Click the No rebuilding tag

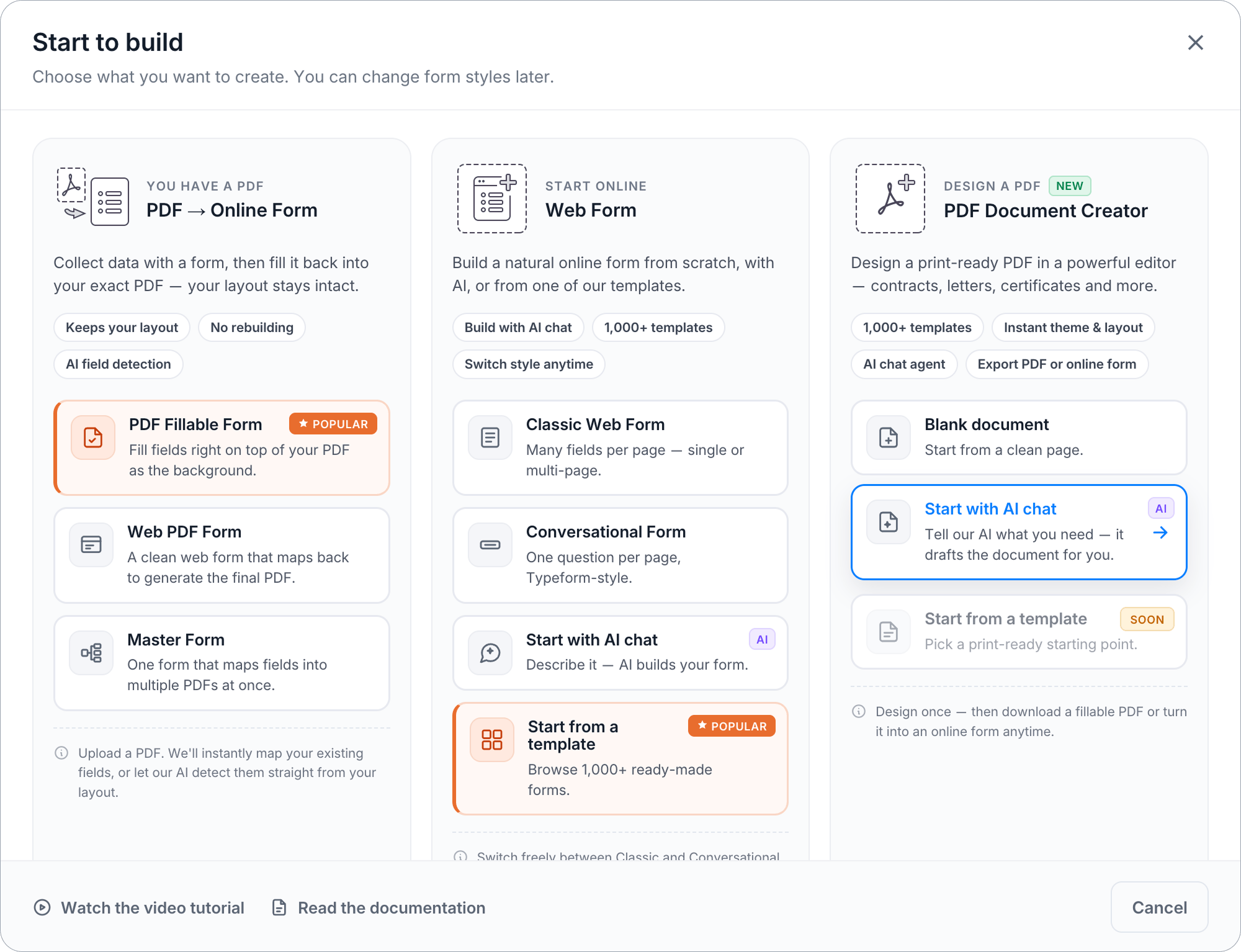[252, 328]
